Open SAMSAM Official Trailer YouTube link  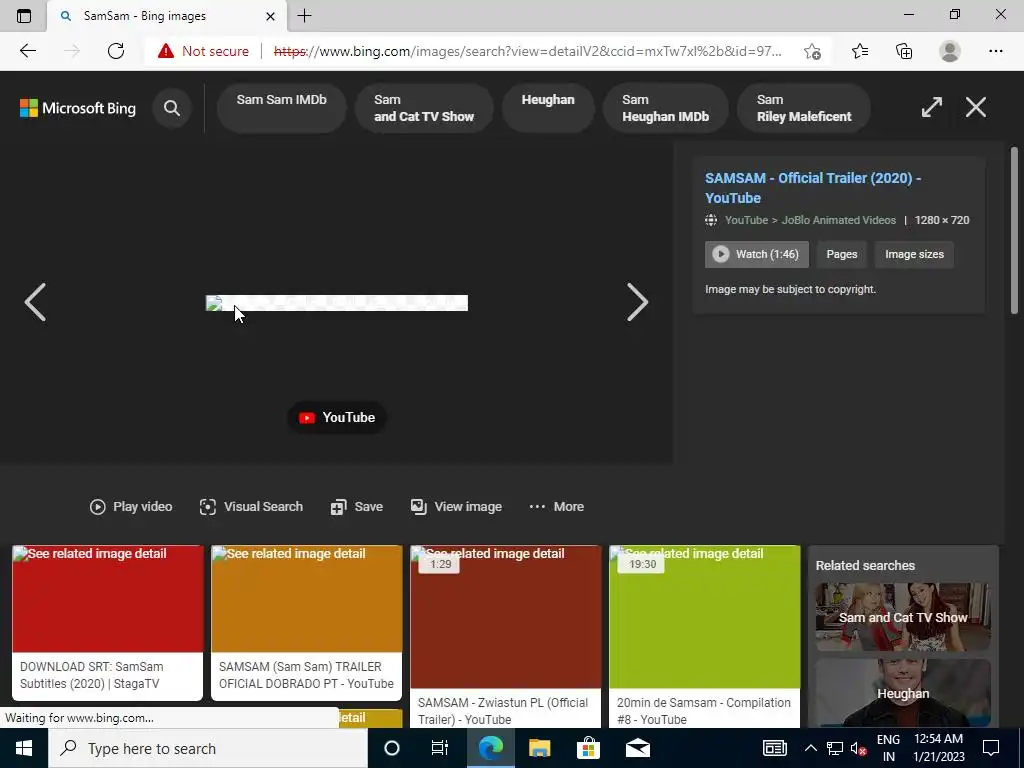click(812, 187)
